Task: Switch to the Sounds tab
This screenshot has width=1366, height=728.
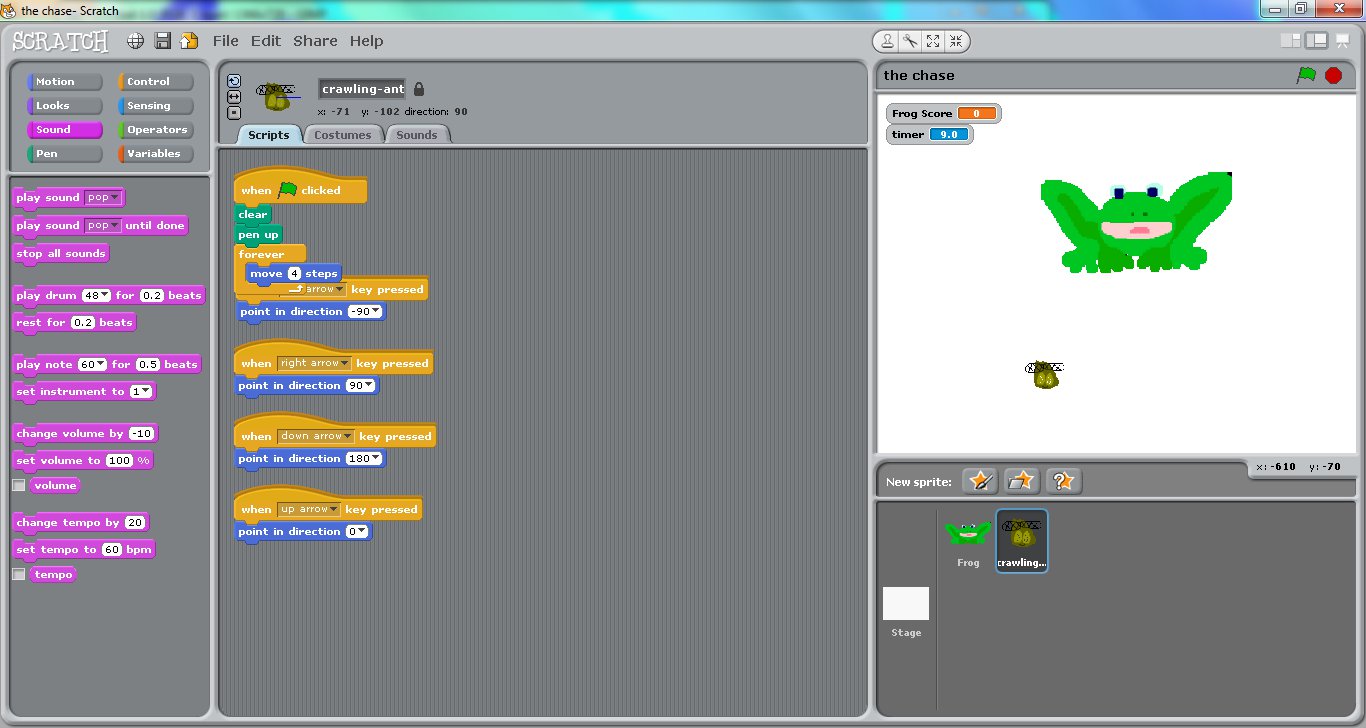Action: tap(417, 135)
